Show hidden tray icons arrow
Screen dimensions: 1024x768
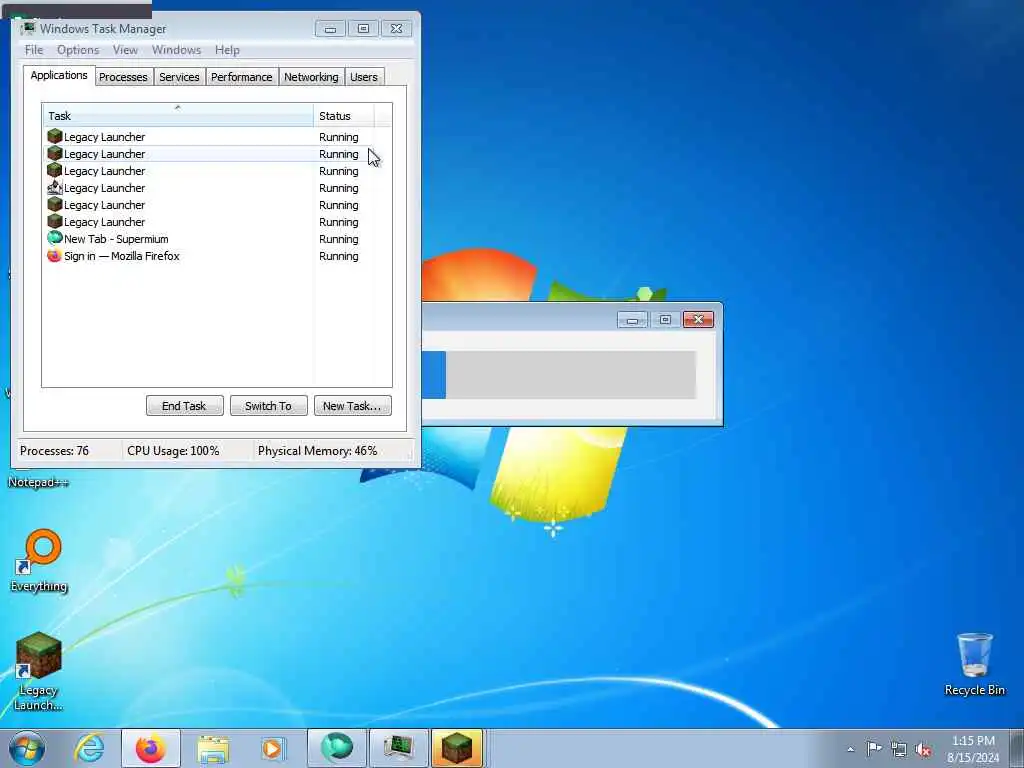[x=850, y=749]
